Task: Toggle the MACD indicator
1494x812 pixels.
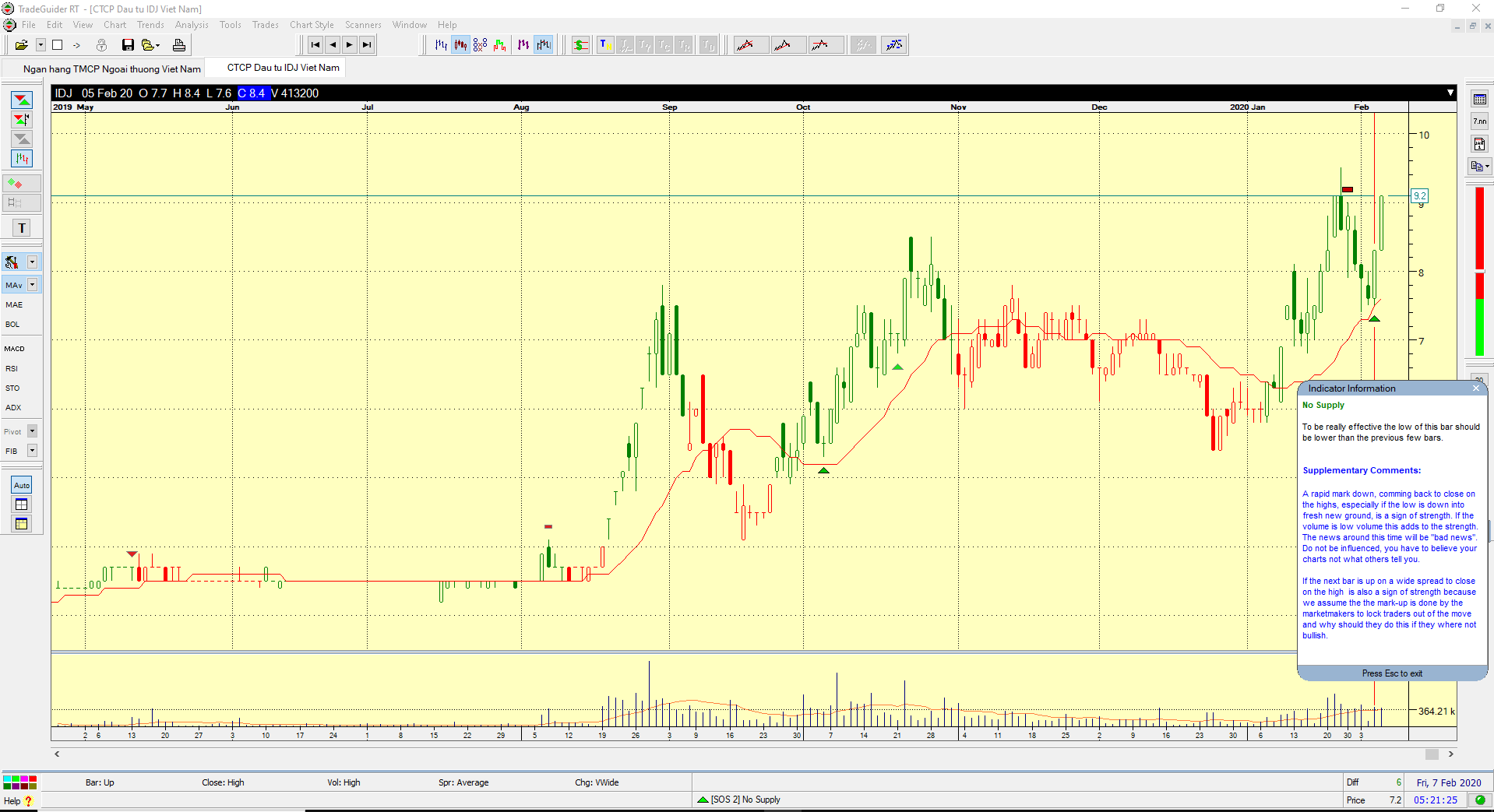Action: tap(15, 349)
